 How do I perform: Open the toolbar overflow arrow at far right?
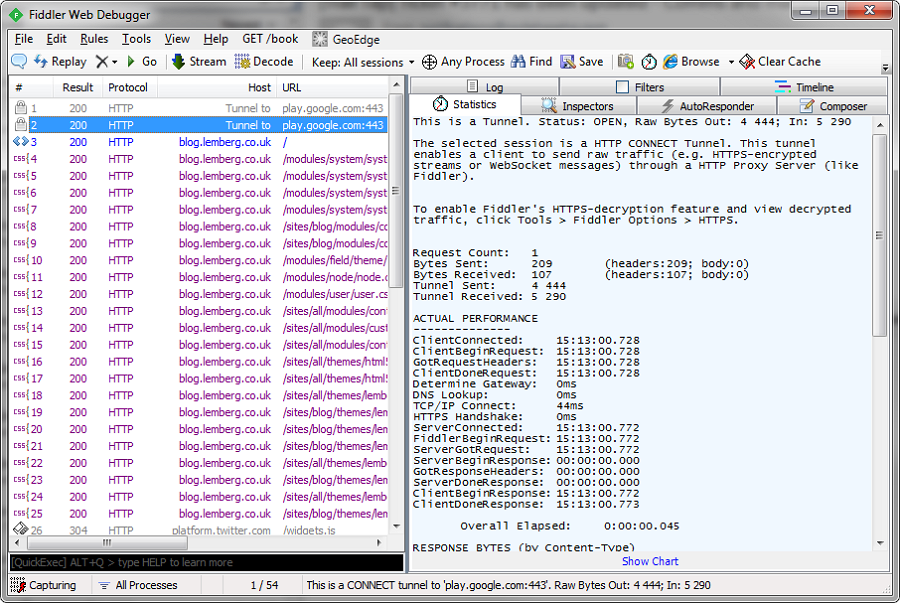coord(885,68)
